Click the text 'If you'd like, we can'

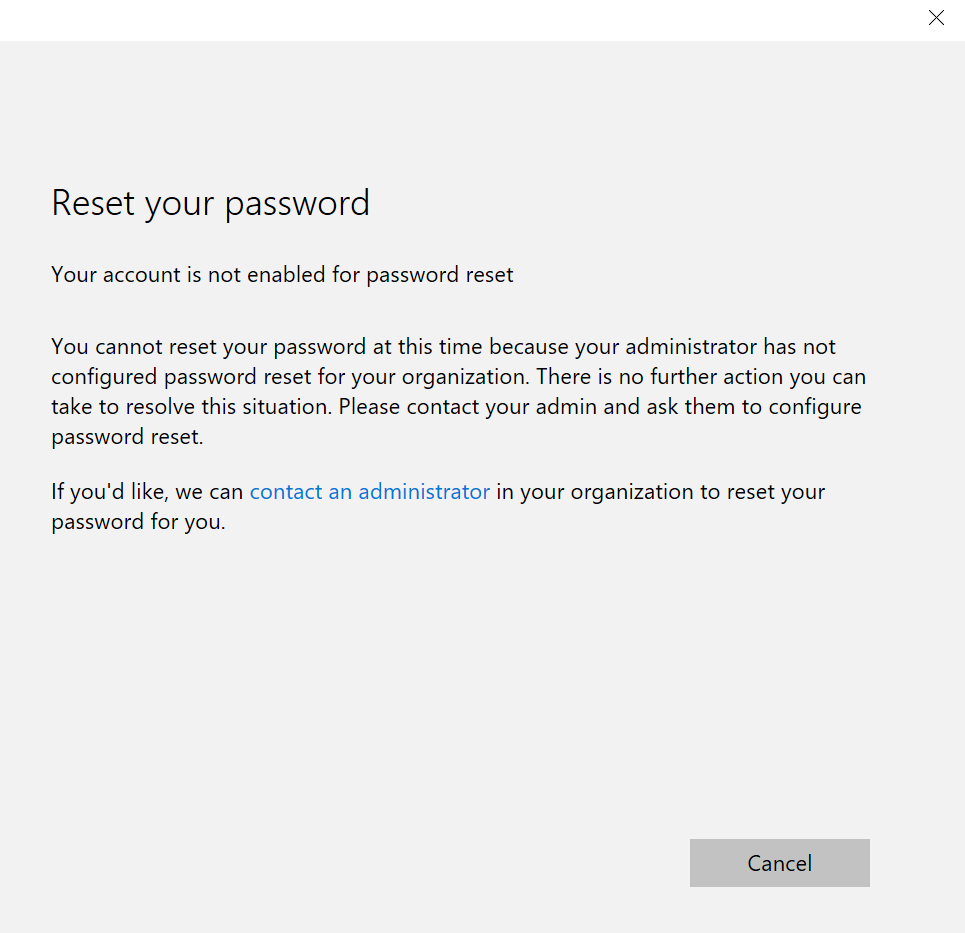point(147,492)
